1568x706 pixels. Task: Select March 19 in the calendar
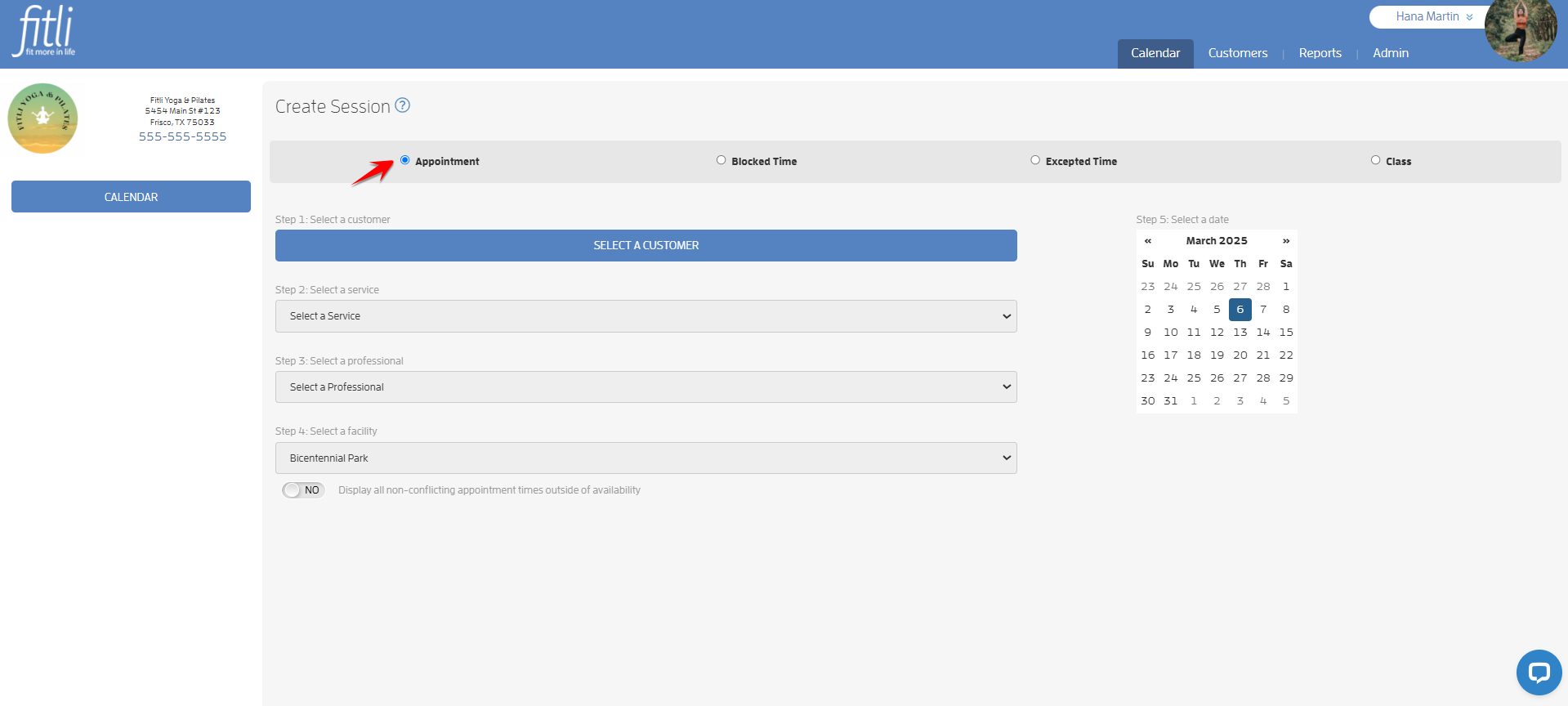[1217, 355]
